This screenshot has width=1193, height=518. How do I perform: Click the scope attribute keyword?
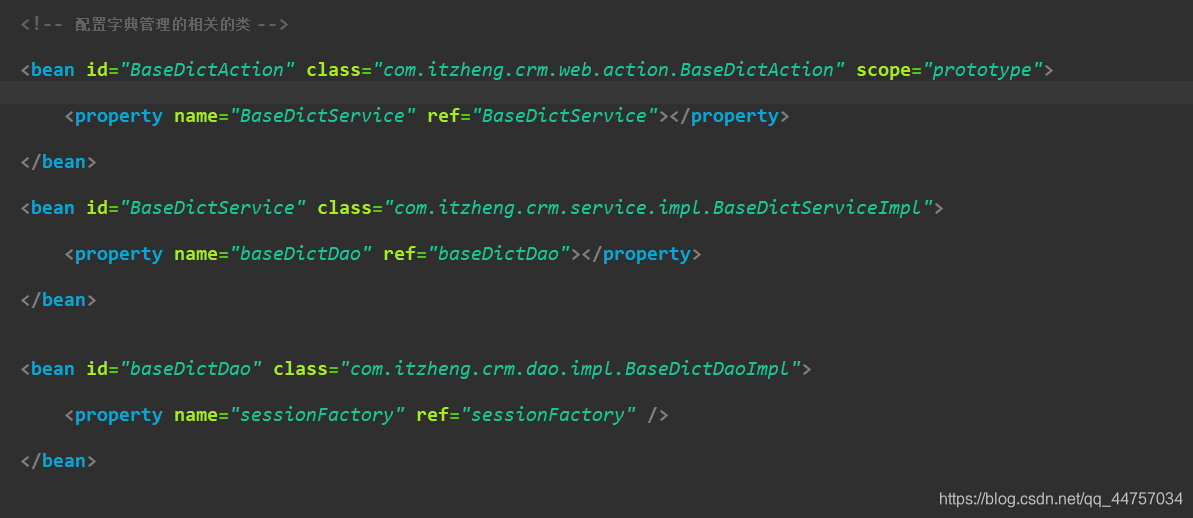click(883, 70)
